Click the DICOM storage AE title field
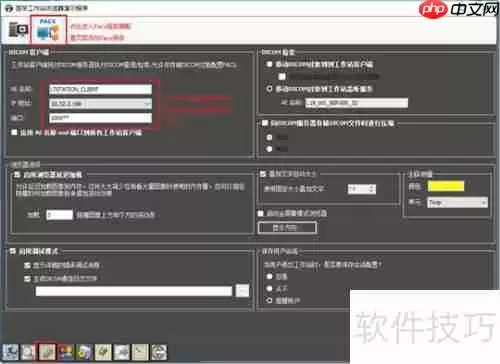The width and height of the screenshot is (500, 364). pos(356,103)
